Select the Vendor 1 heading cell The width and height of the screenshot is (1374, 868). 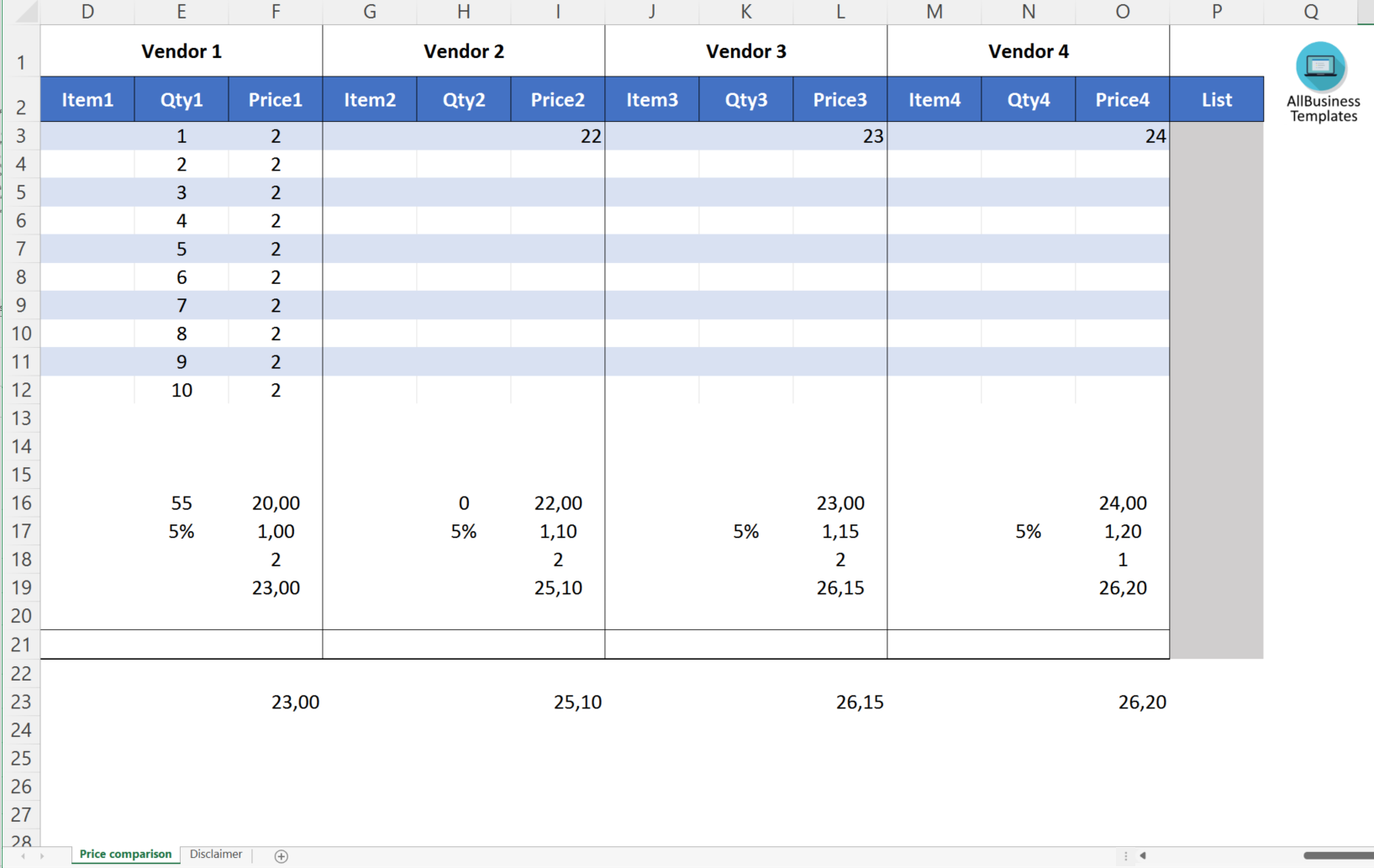pos(182,51)
